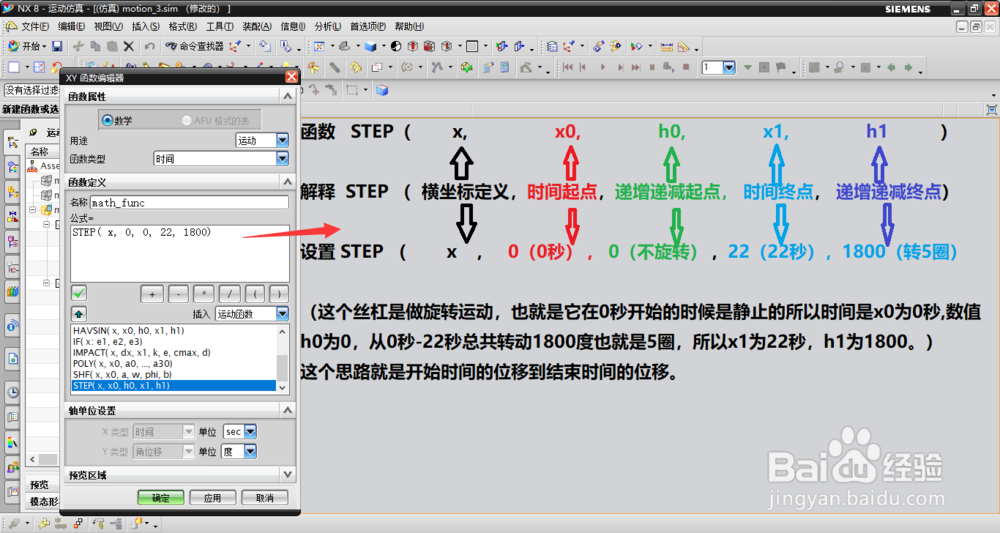Click the rewind to first frame icon
This screenshot has height=533, width=1000.
point(567,67)
